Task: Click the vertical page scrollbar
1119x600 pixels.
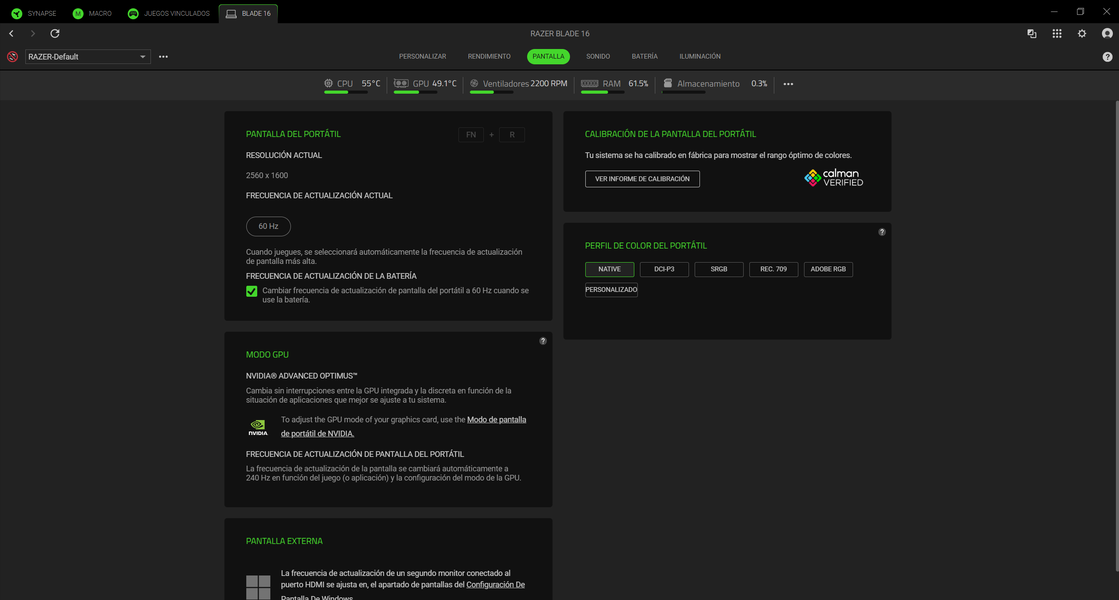Action: point(1116,335)
